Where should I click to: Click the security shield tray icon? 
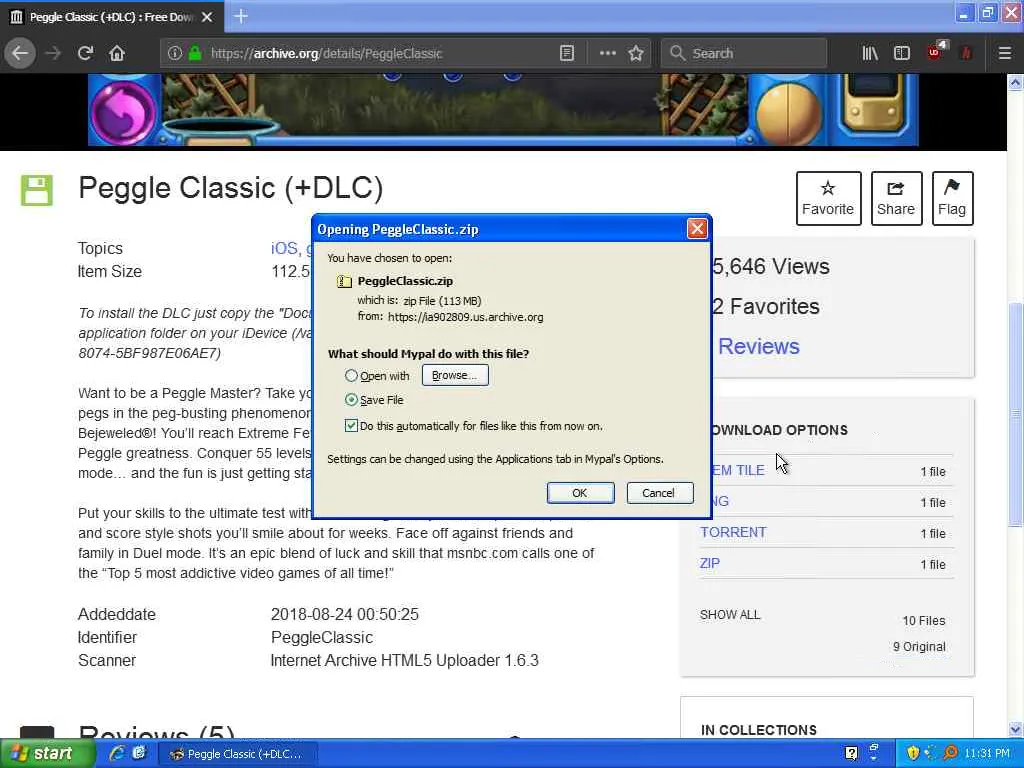[913, 754]
